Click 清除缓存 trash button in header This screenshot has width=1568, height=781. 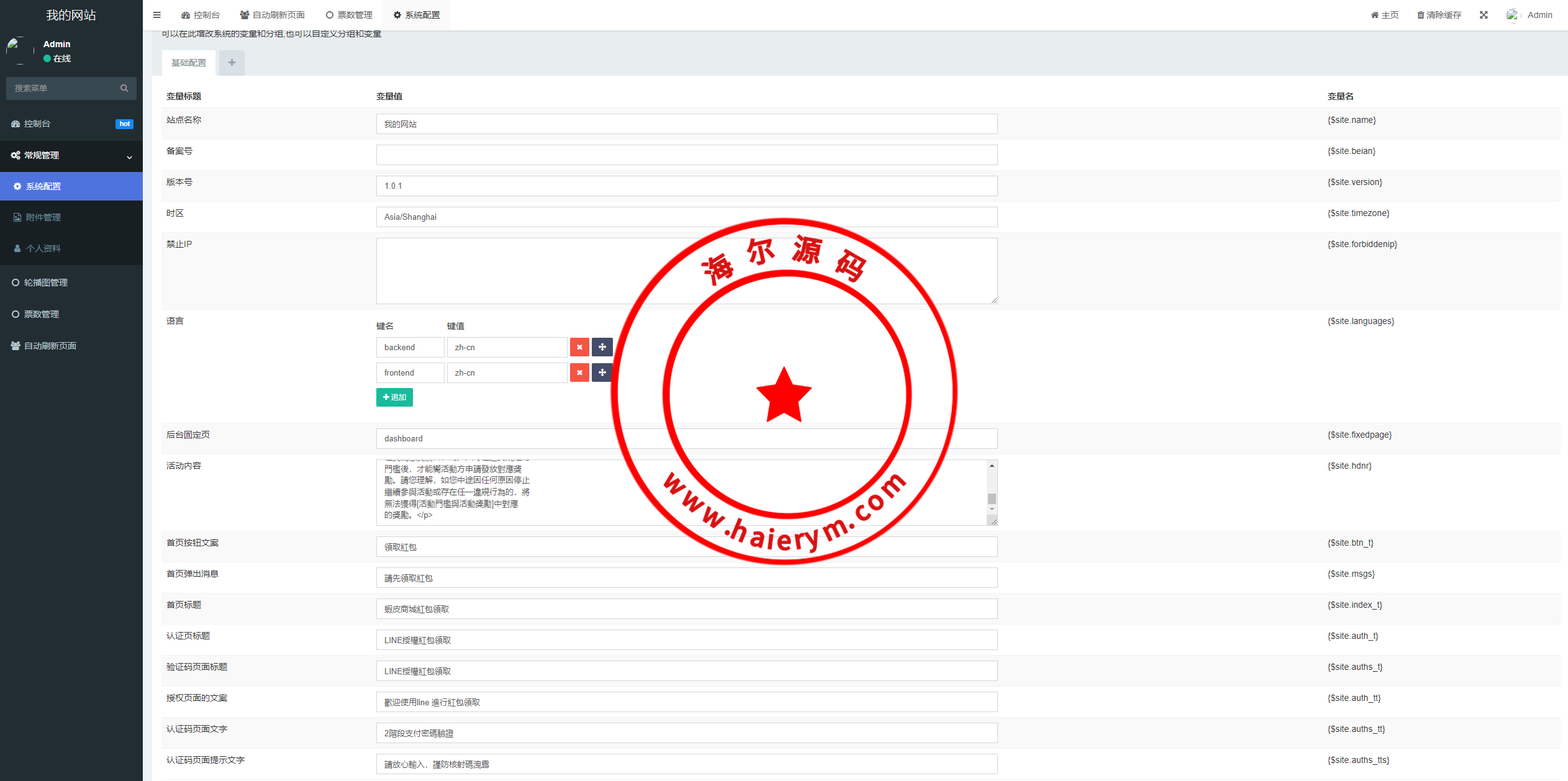click(x=1439, y=15)
